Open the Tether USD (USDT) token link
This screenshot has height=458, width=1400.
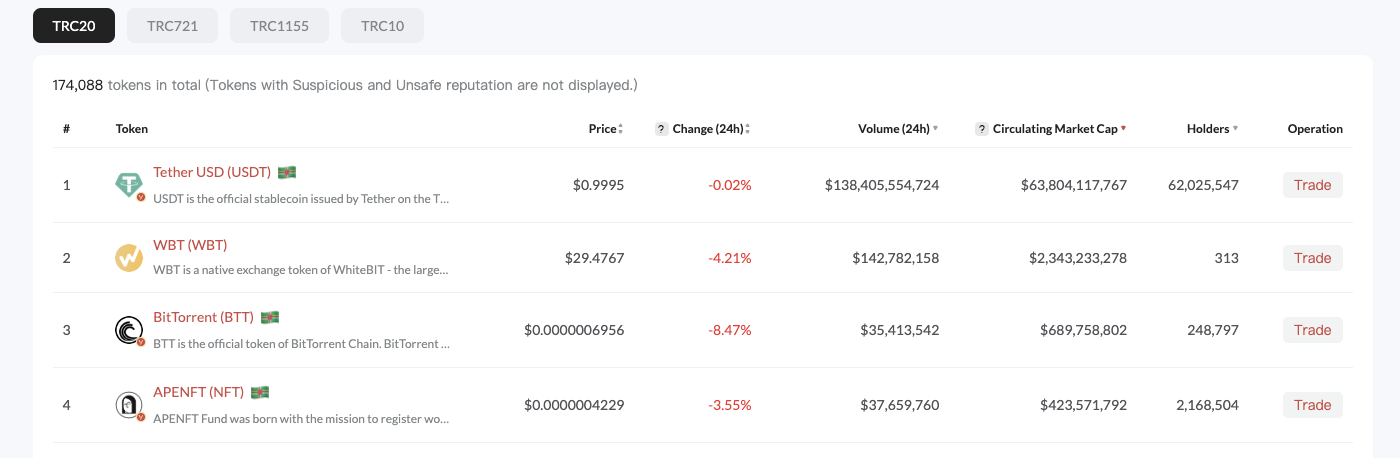[x=212, y=172]
